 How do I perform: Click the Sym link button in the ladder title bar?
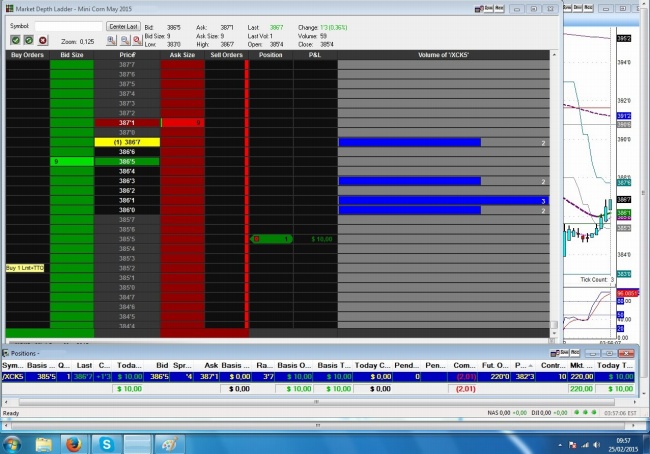[489, 8]
